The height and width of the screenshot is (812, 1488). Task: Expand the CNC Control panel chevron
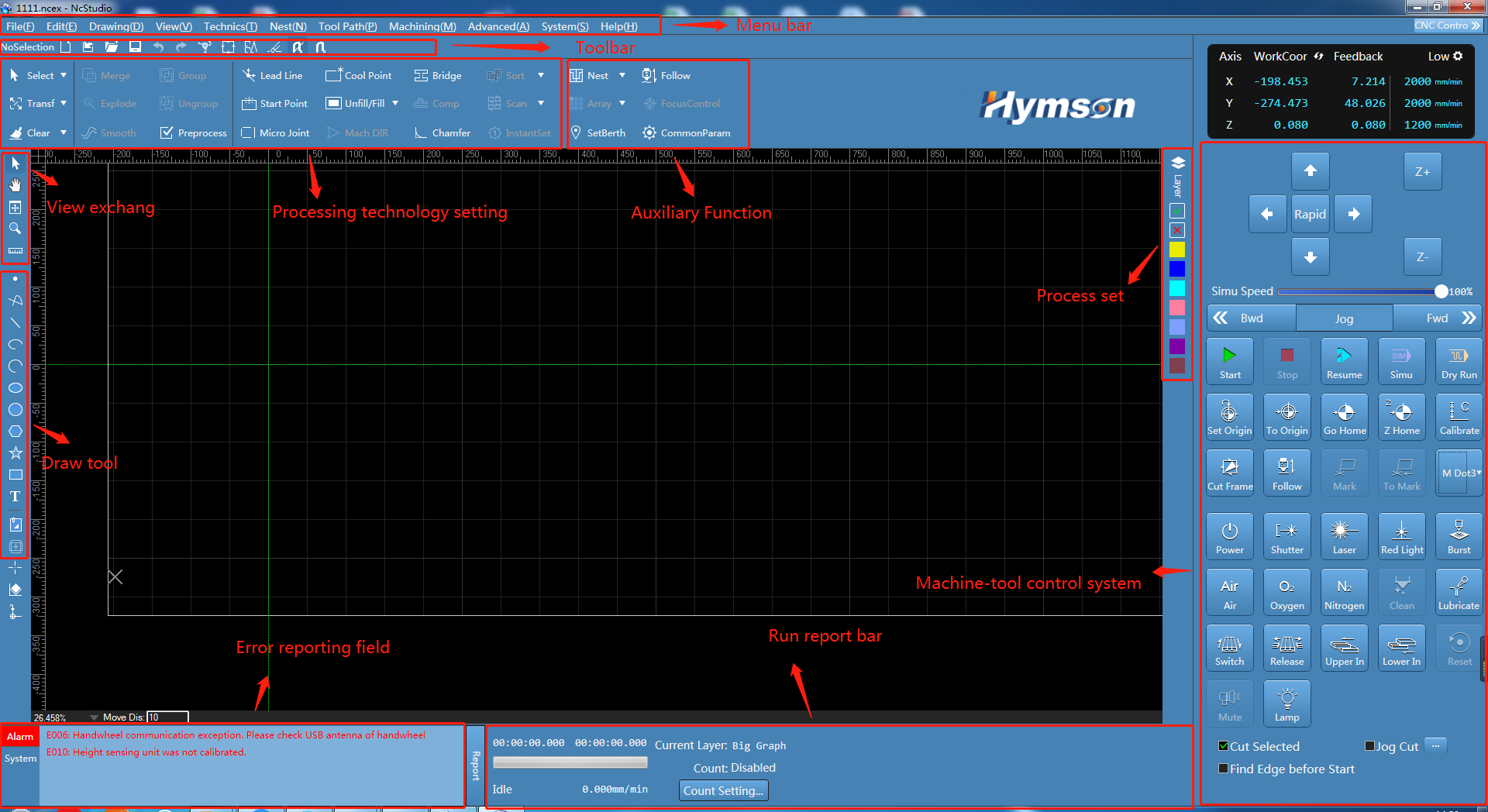[x=1476, y=26]
